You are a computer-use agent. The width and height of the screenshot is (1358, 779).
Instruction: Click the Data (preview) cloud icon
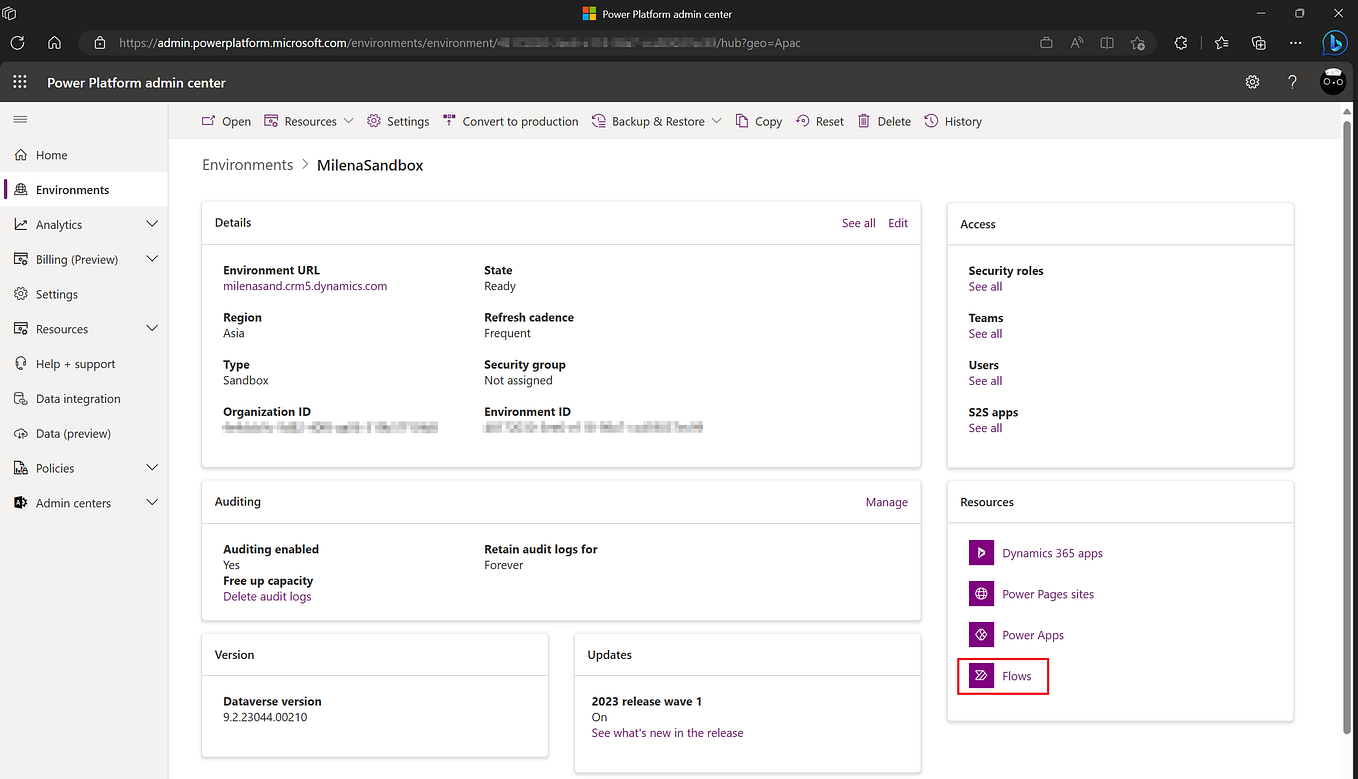[21, 434]
